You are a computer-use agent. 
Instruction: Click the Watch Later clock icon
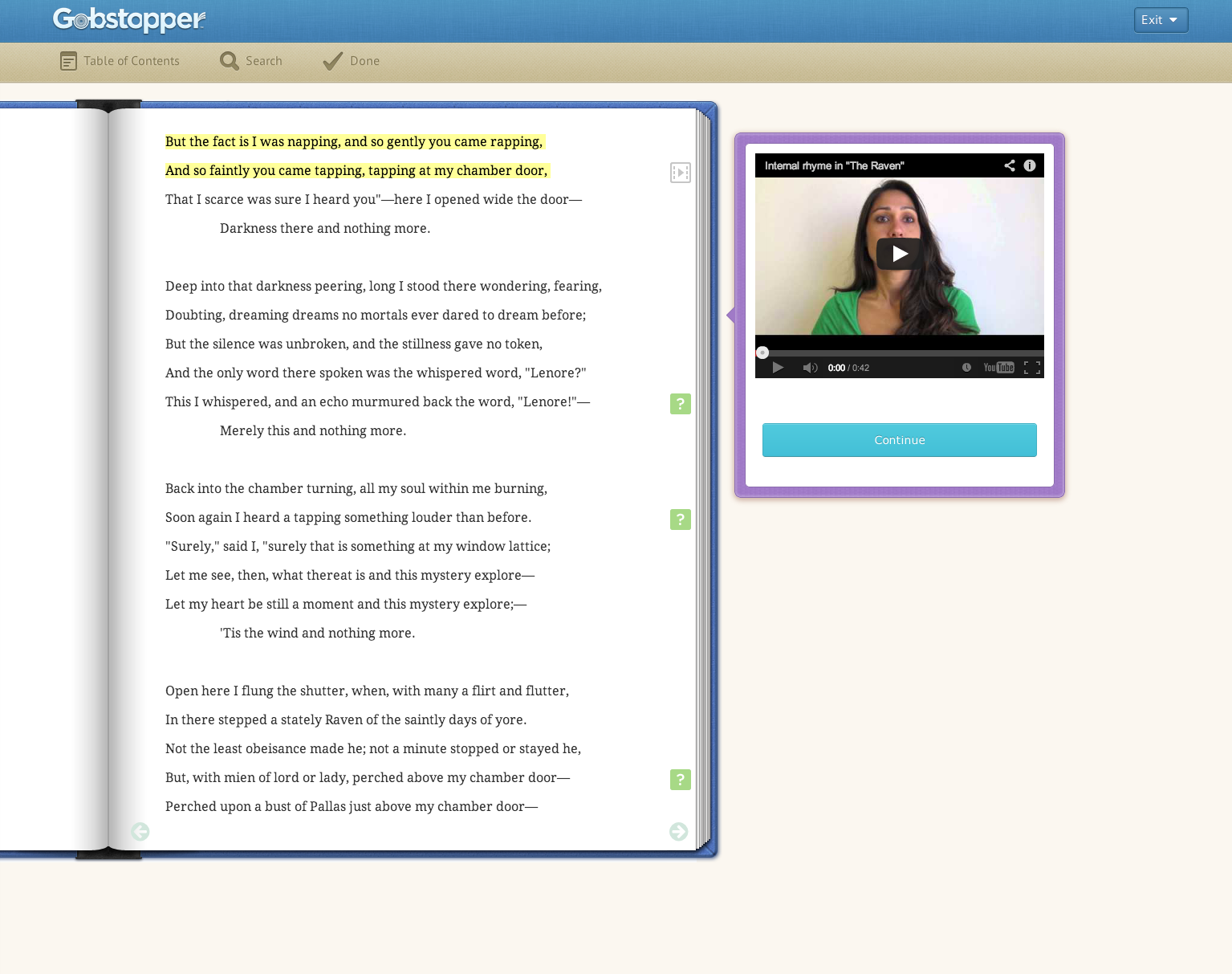tap(966, 368)
